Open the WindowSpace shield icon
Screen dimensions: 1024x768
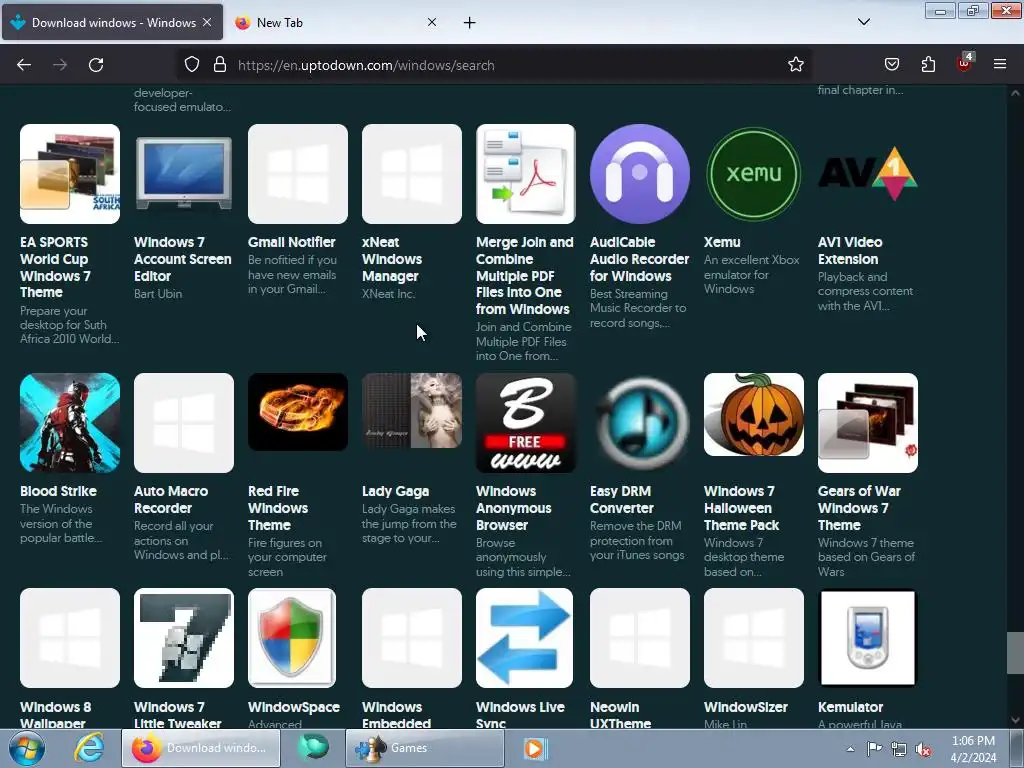[292, 638]
